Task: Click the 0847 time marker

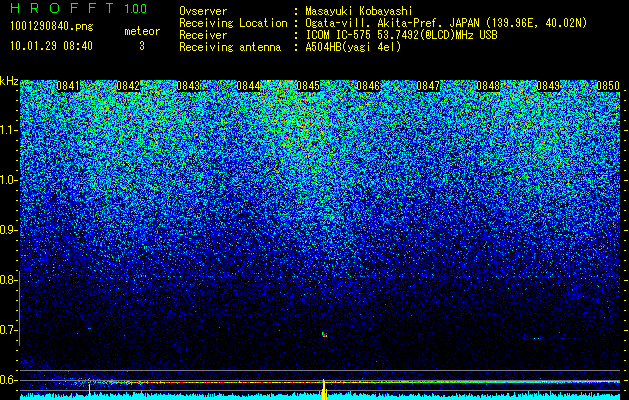Action: point(428,86)
